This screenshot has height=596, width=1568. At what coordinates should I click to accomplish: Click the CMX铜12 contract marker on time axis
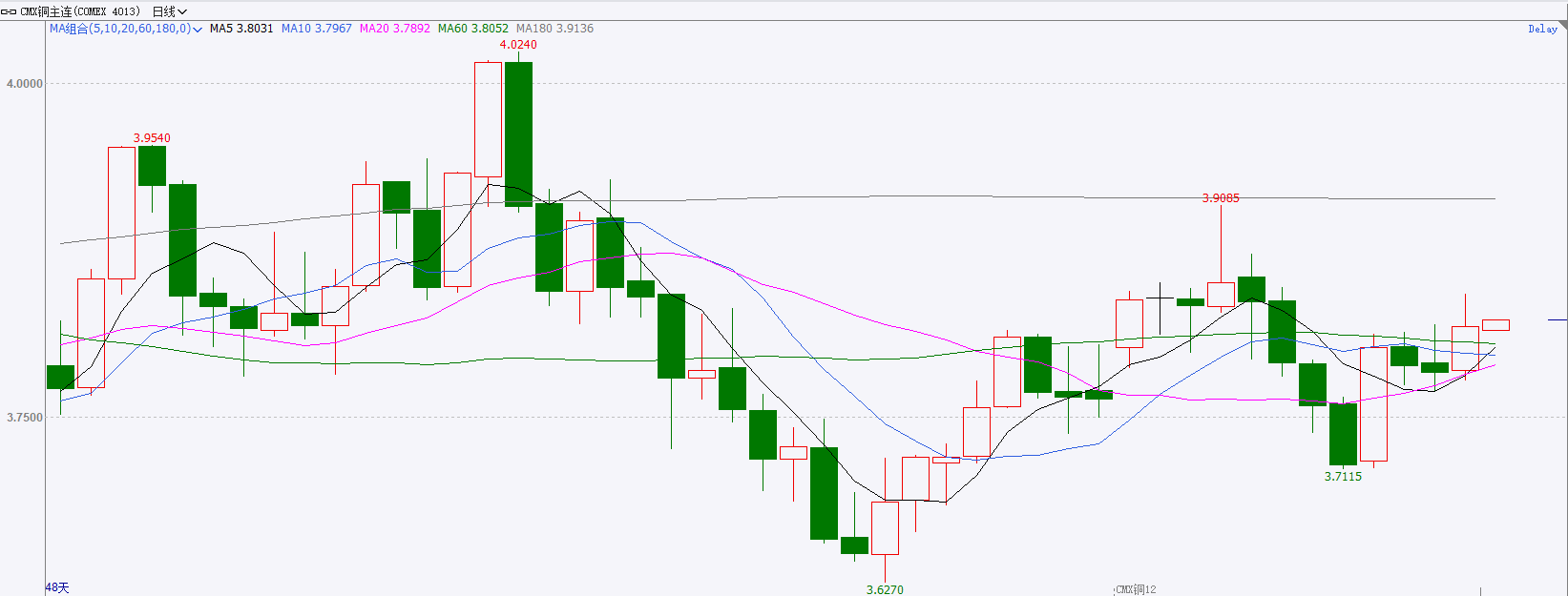[x=1136, y=589]
